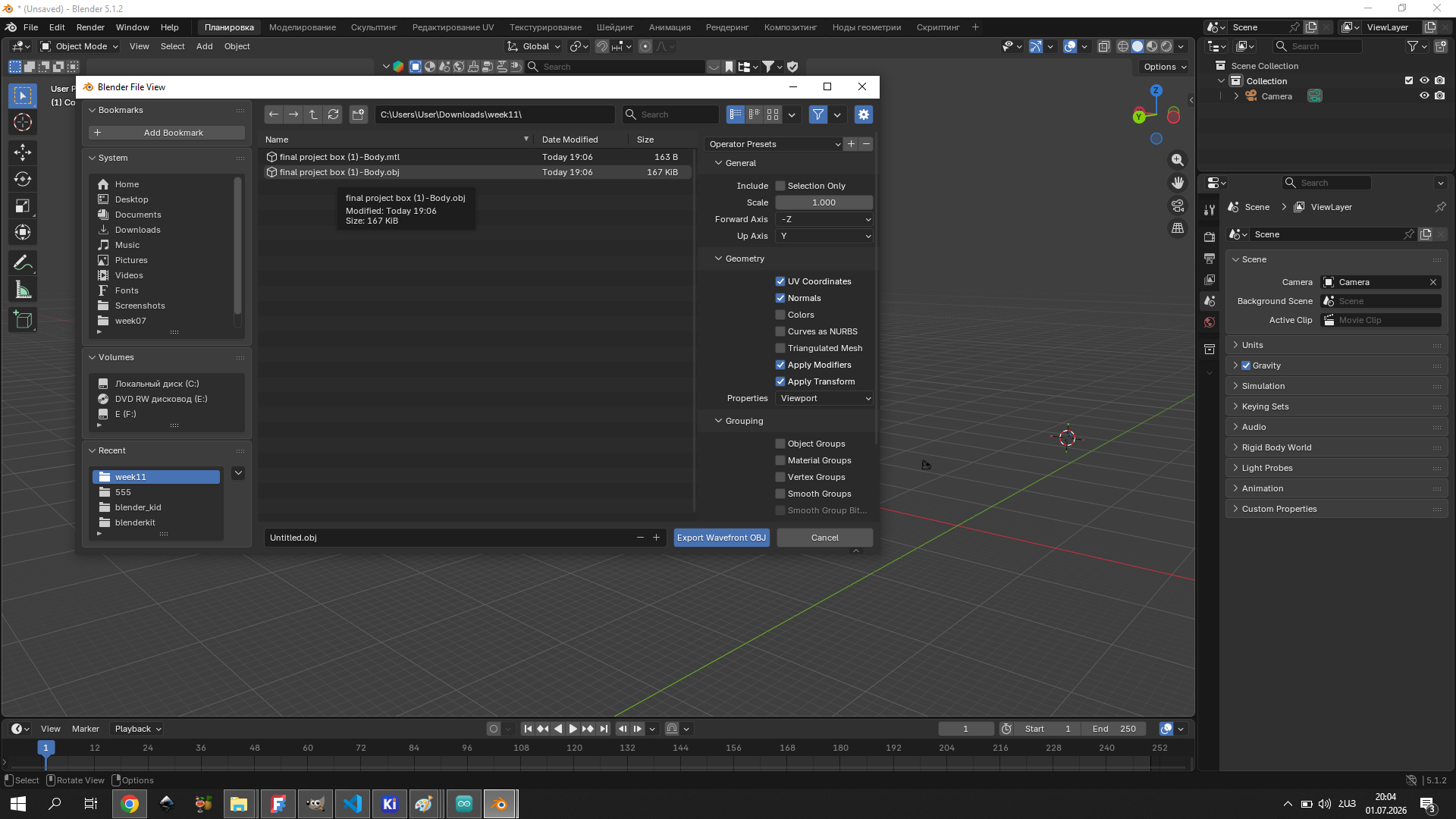
Task: Cancel the export dialog
Action: coord(825,538)
